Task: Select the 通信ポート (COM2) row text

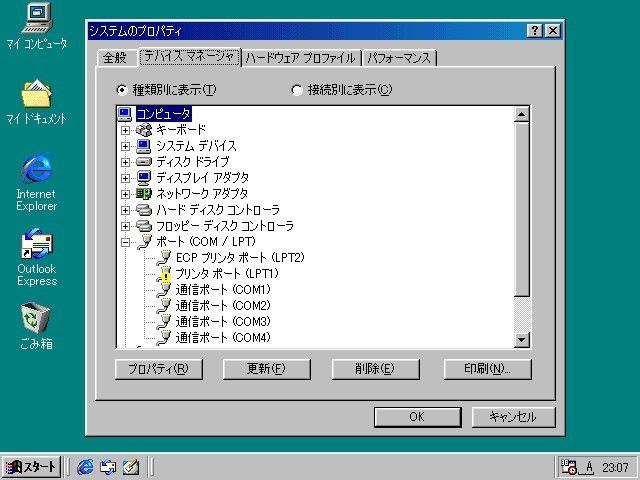Action: point(223,306)
